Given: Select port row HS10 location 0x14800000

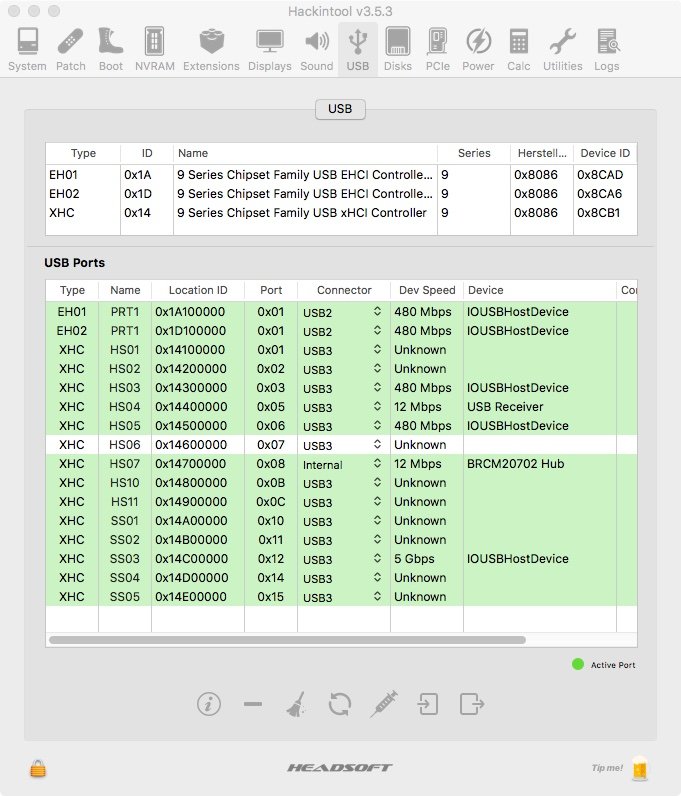Looking at the screenshot, I should [341, 482].
